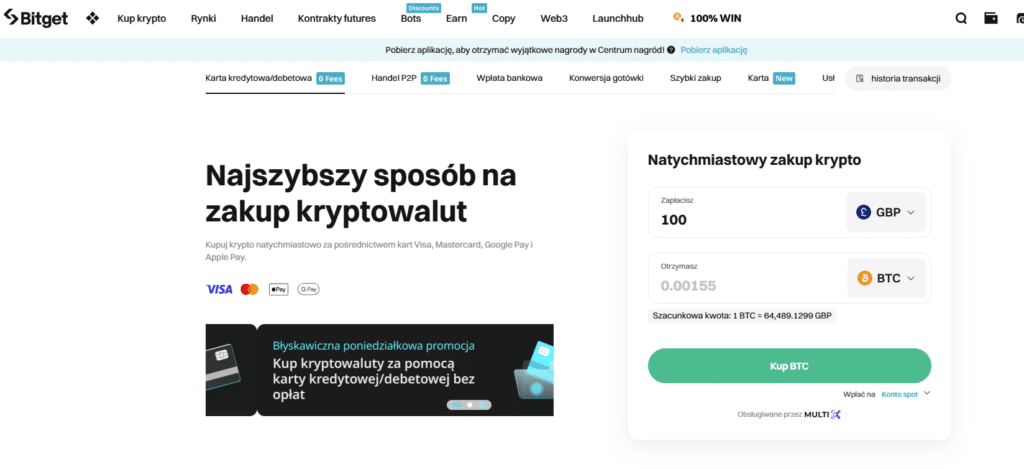Open search with the magnifier icon
The image size is (1024, 469).
pos(961,18)
